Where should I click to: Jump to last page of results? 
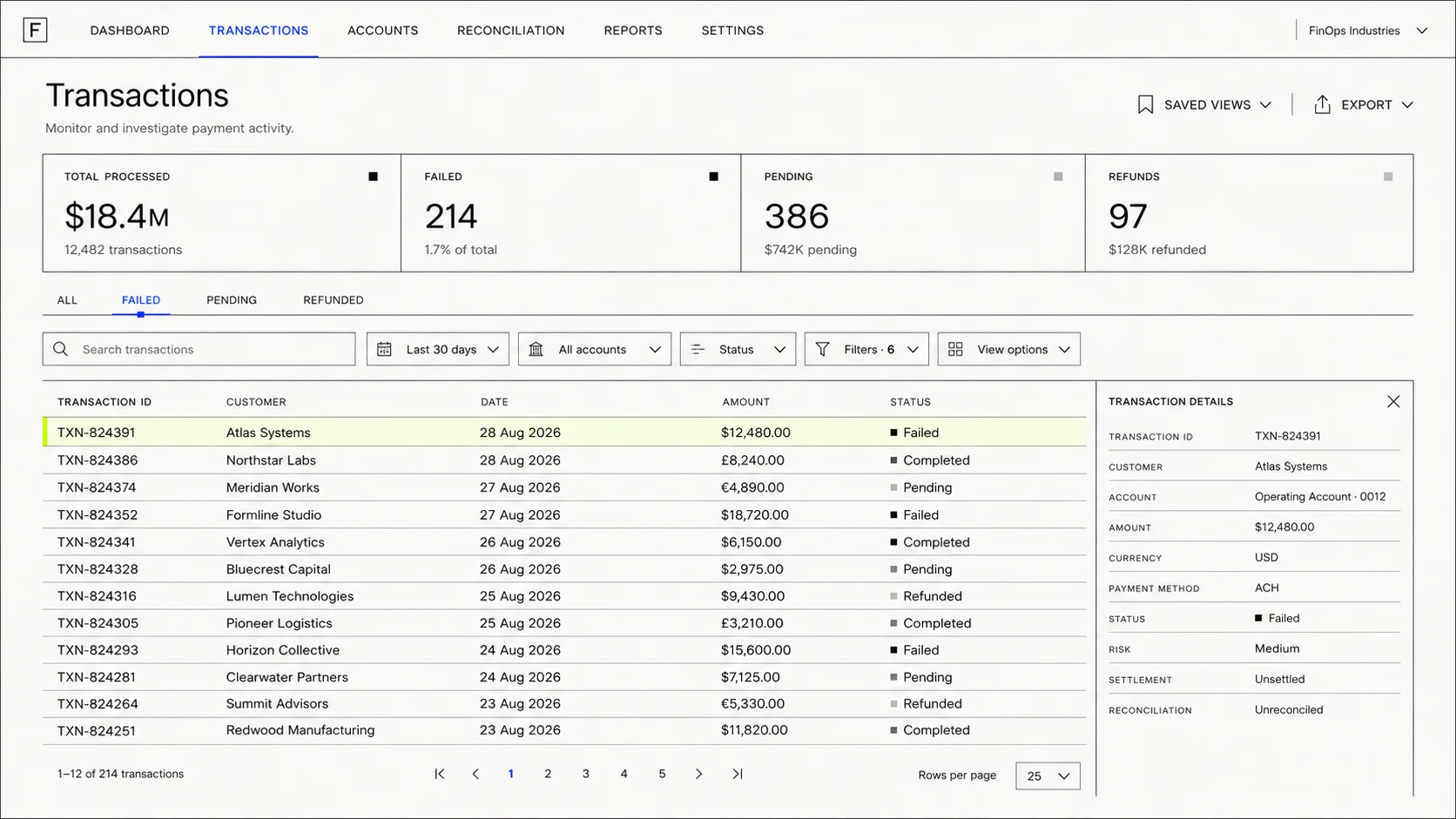738,774
